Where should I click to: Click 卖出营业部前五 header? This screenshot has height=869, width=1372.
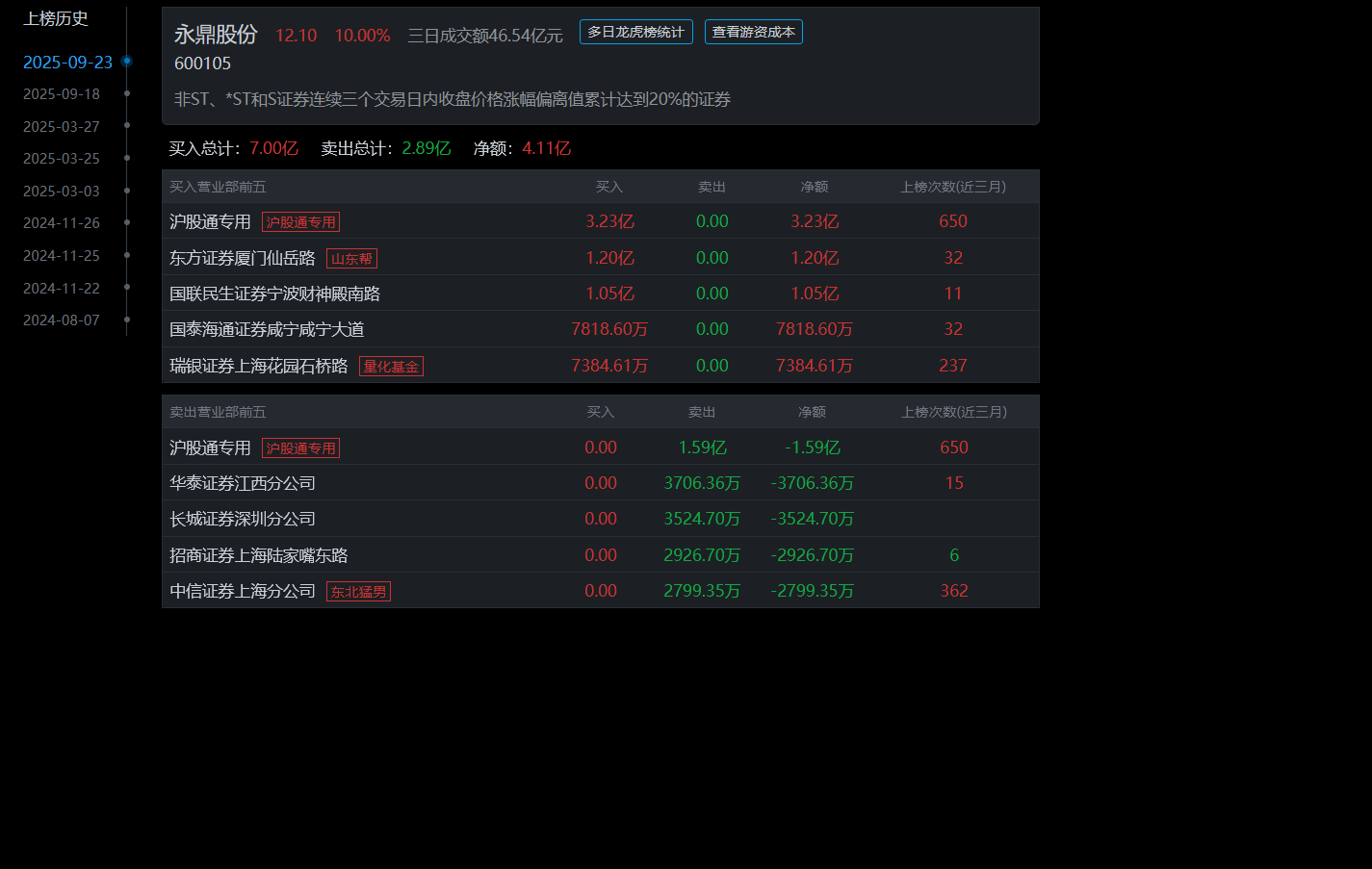click(218, 412)
